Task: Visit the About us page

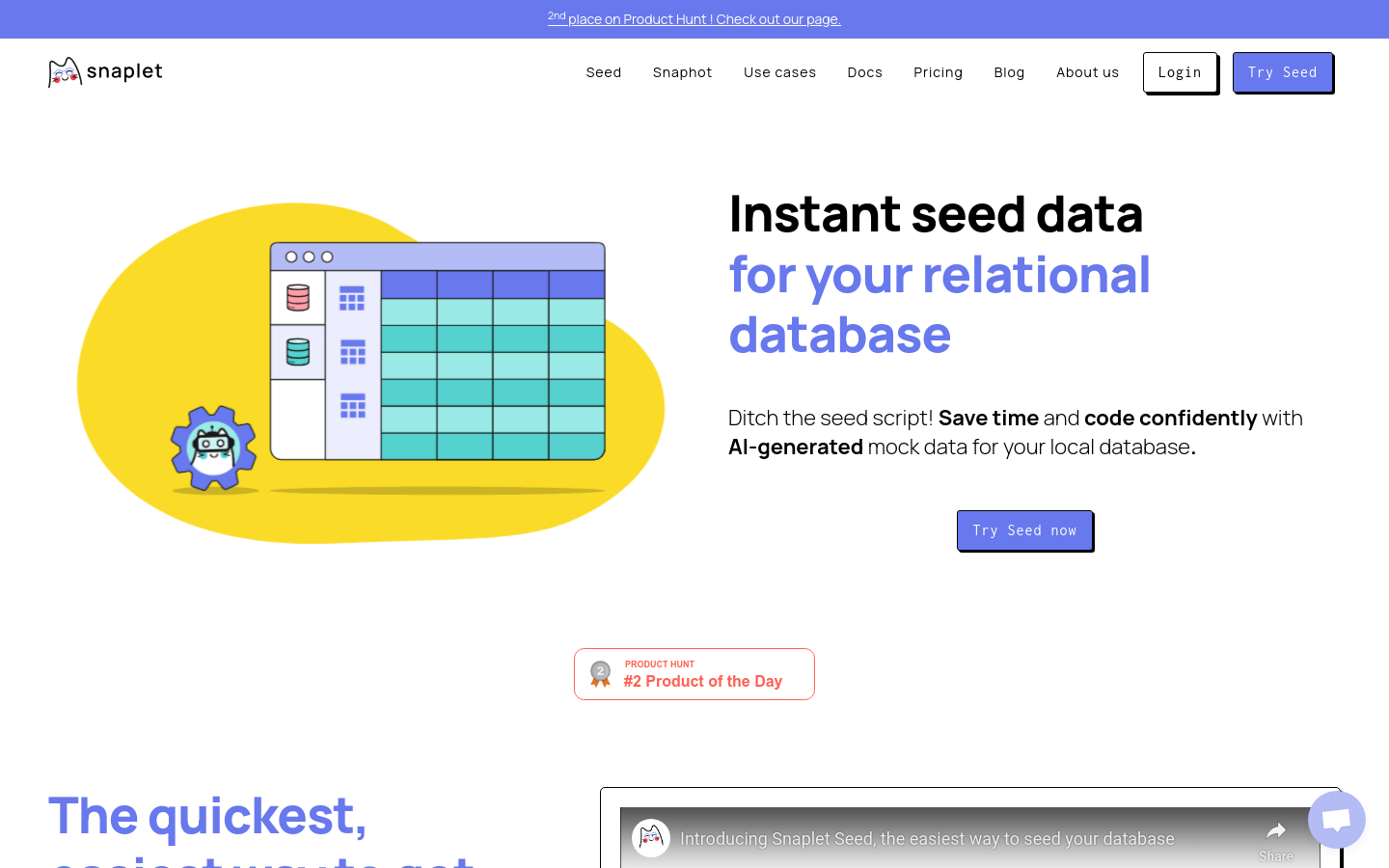Action: point(1088,72)
